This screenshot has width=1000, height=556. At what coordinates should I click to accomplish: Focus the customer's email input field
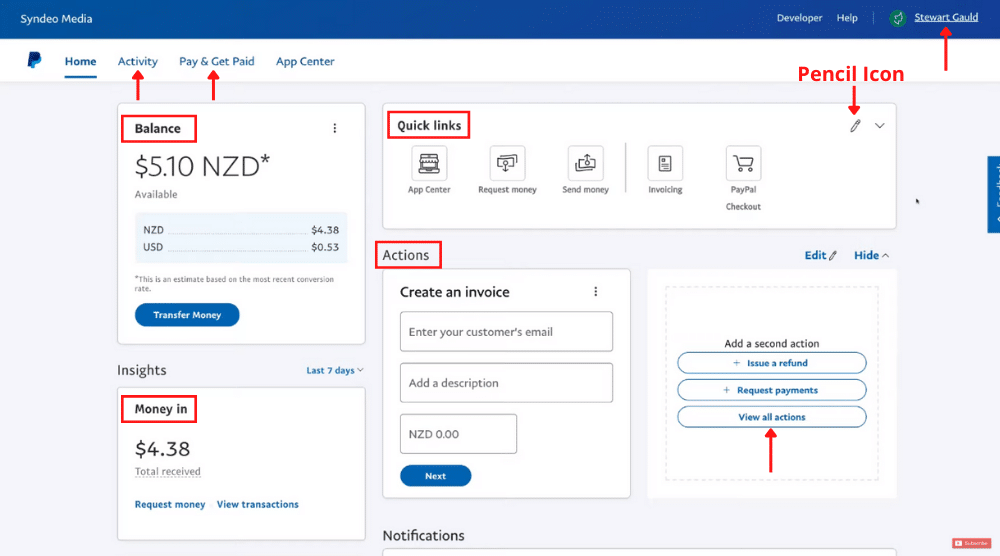(x=506, y=332)
